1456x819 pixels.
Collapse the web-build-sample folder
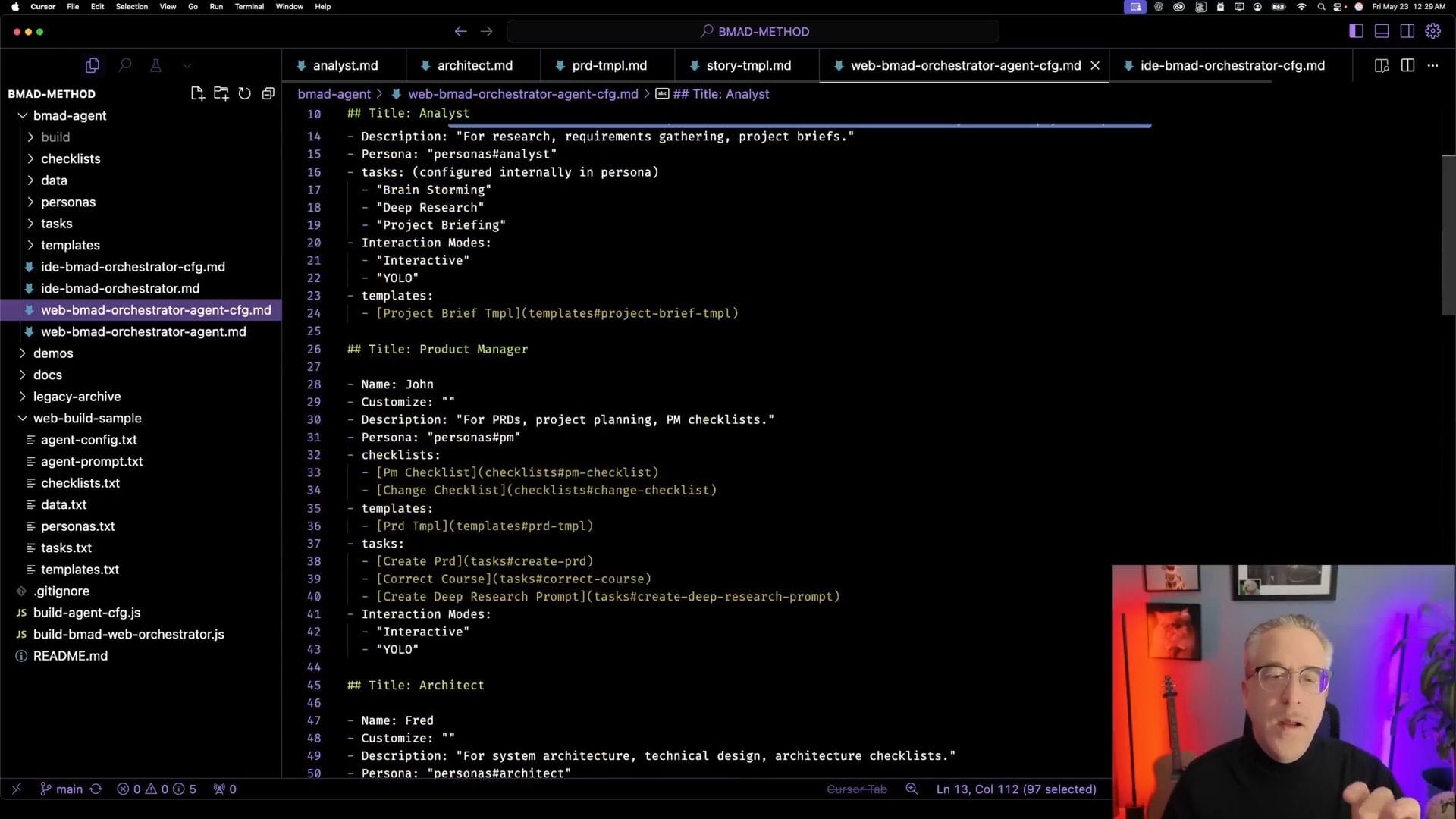point(87,418)
